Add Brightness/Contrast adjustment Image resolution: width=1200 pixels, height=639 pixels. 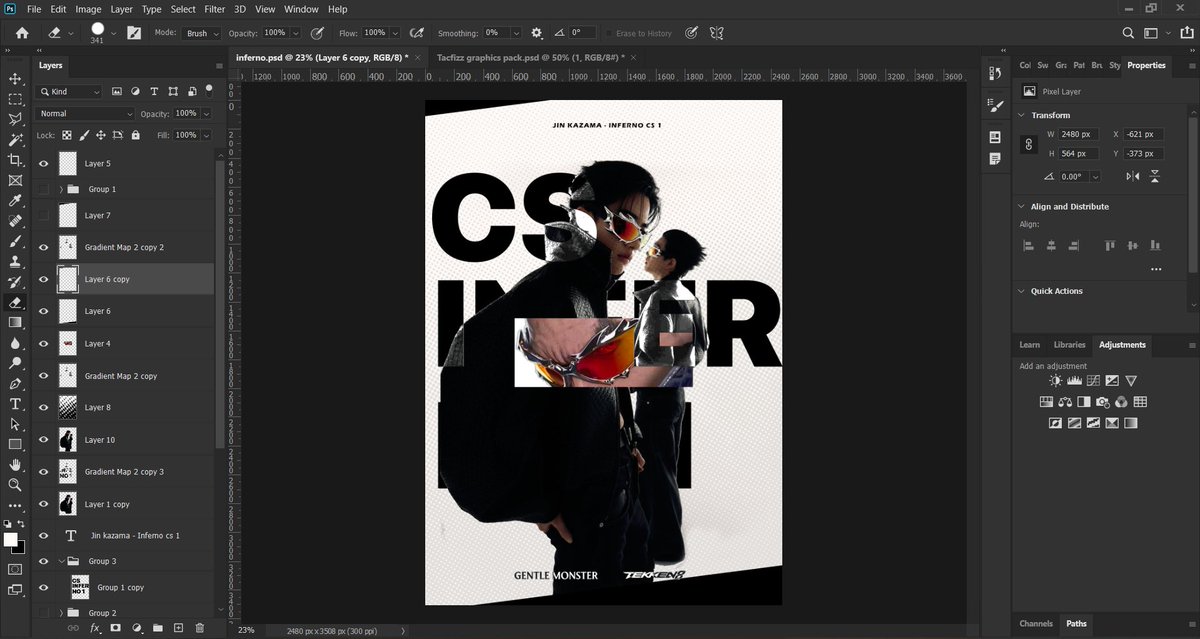tap(1056, 381)
